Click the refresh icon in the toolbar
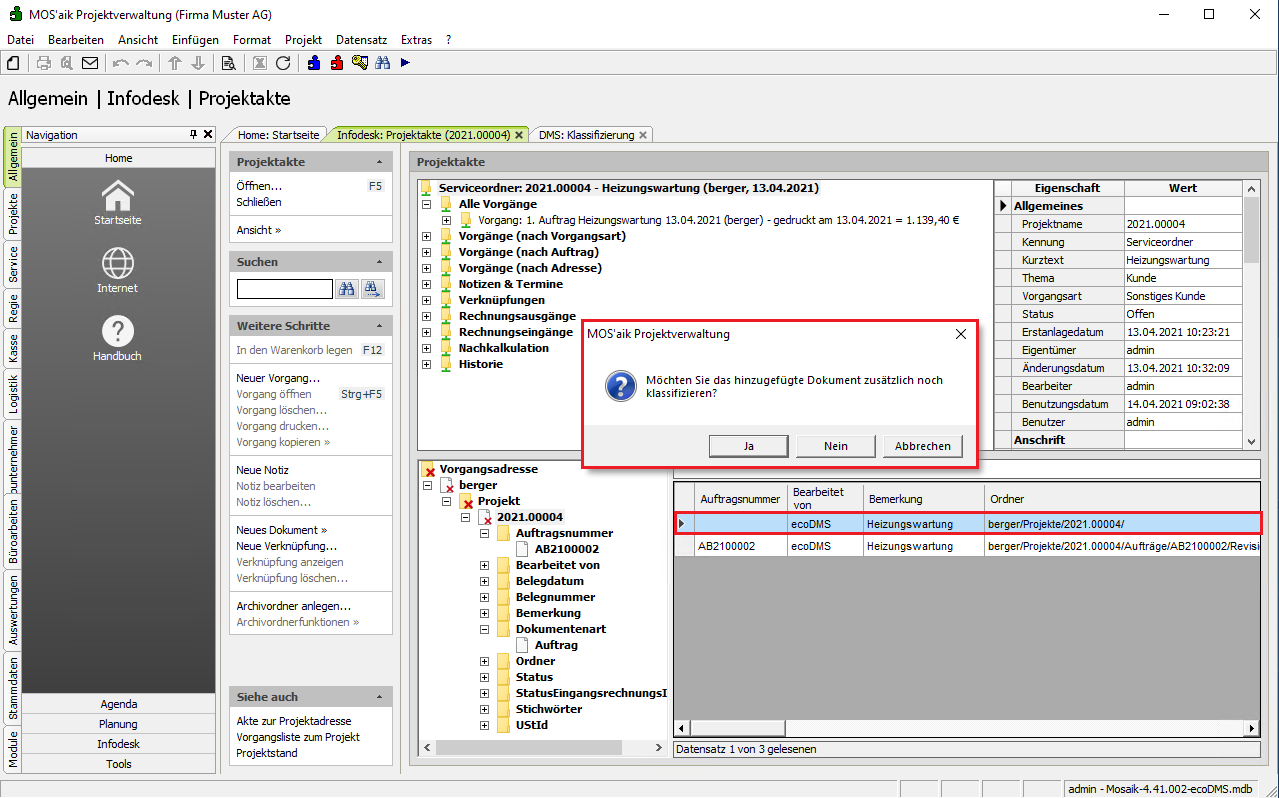Viewport: 1279px width, 798px height. (283, 63)
